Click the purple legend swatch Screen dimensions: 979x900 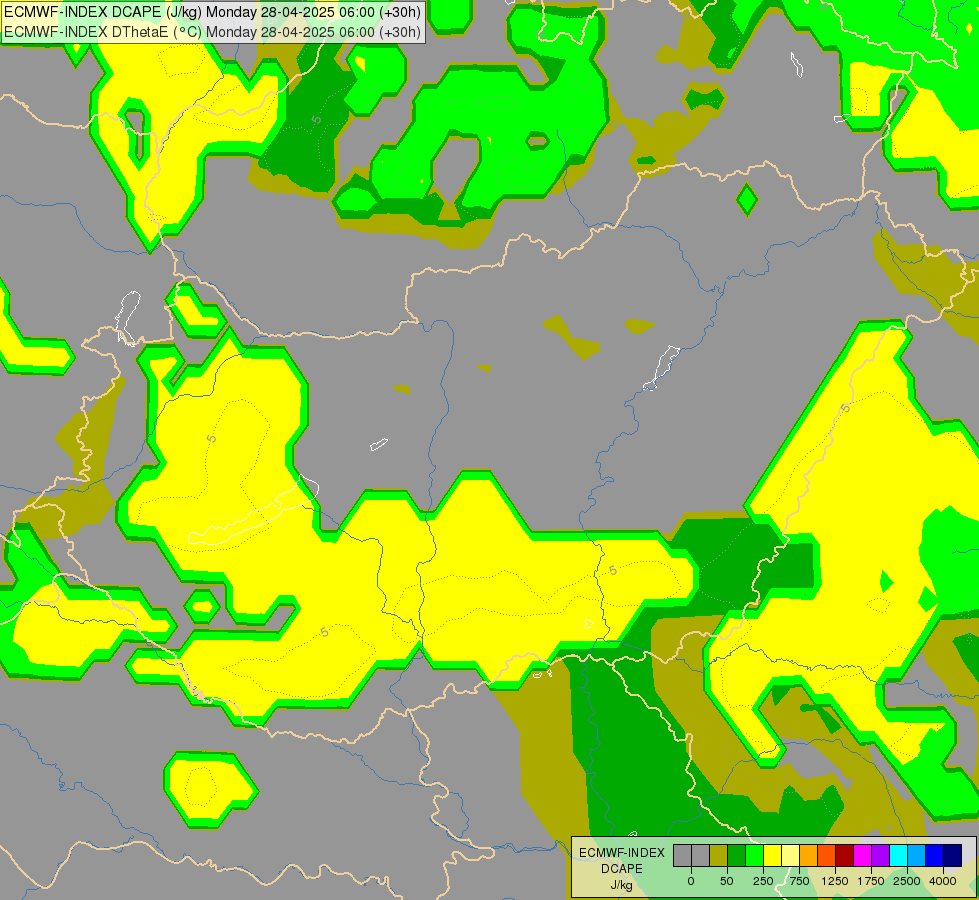(880, 855)
